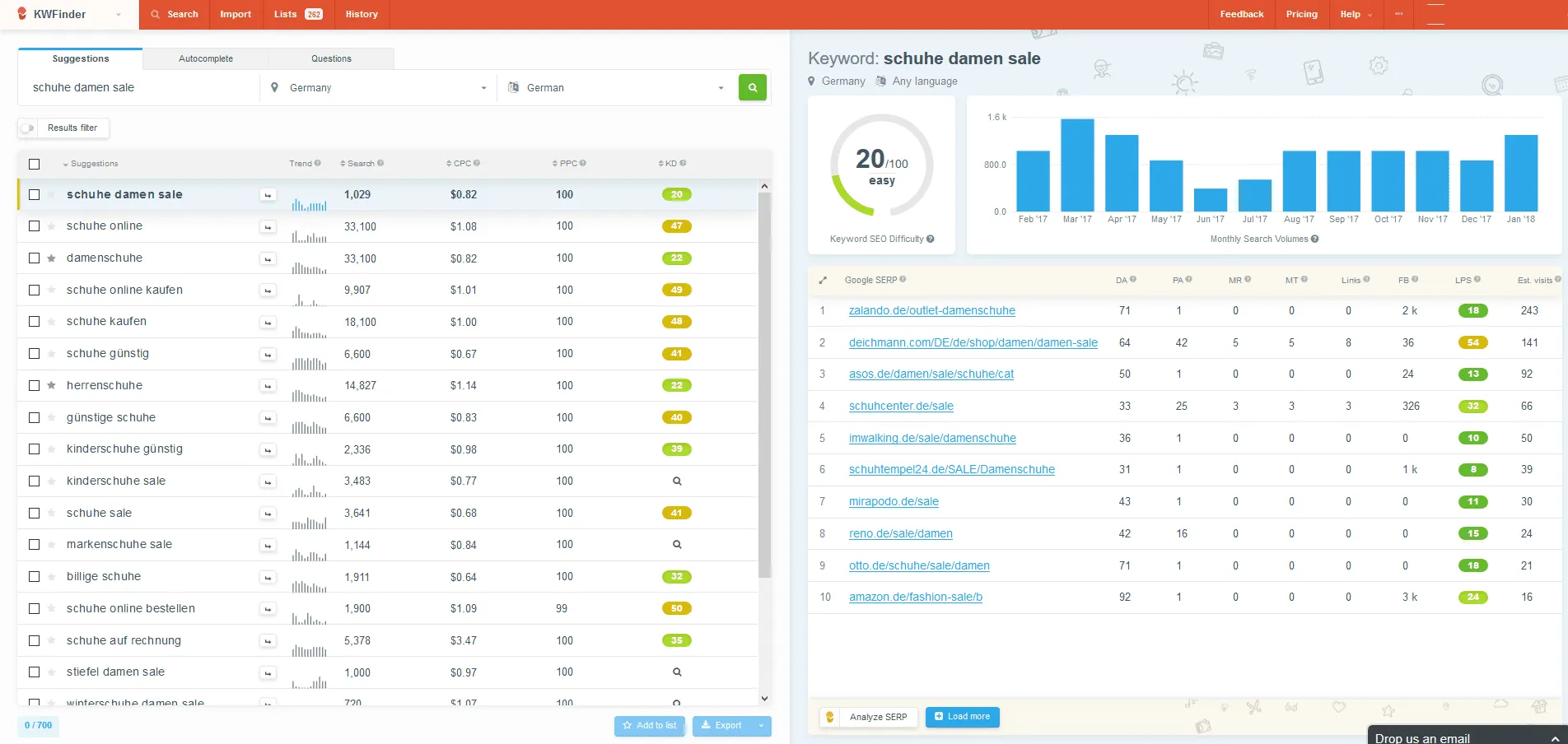Click the green search magnifier button
The width and height of the screenshot is (1568, 744).
tap(752, 87)
